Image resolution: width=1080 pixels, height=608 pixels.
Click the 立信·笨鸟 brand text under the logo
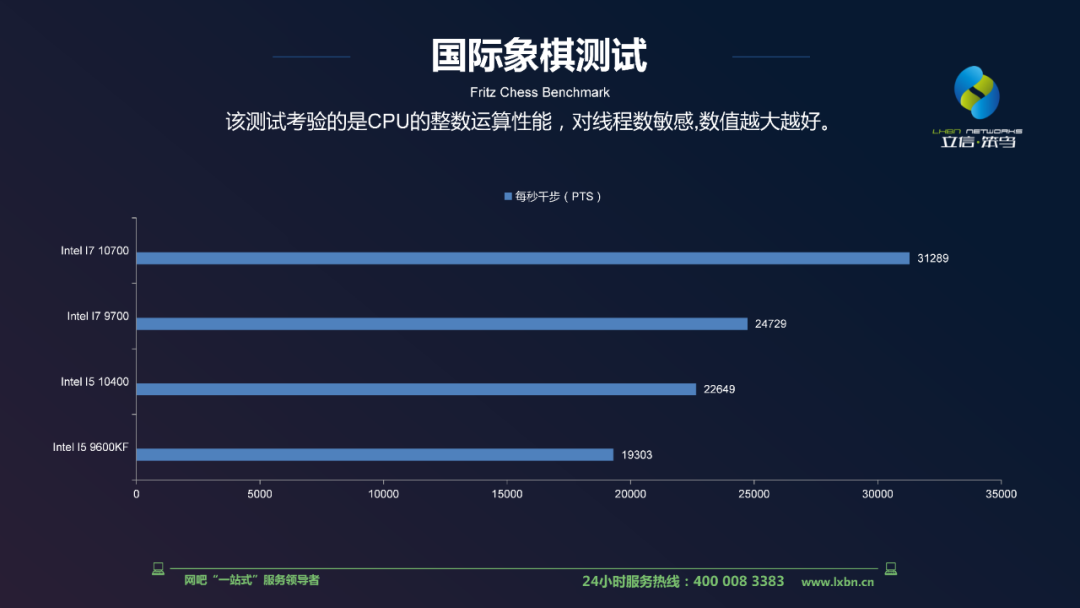coord(978,141)
